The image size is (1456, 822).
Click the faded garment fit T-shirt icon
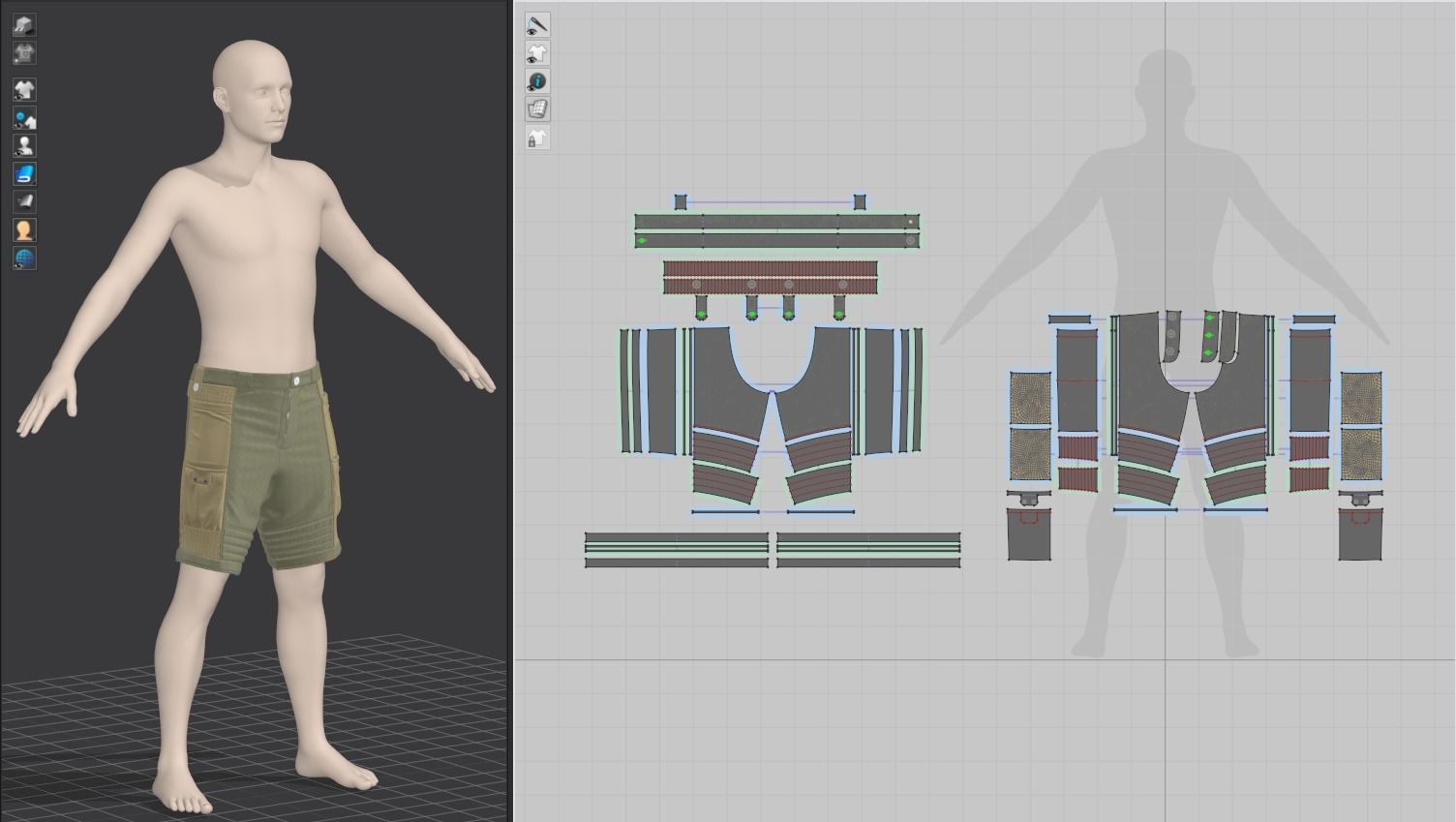pos(24,53)
